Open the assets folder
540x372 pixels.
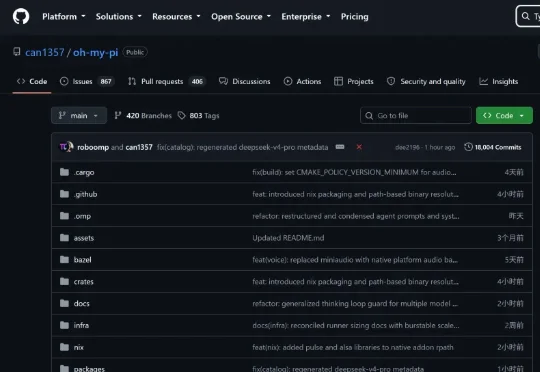click(x=84, y=238)
